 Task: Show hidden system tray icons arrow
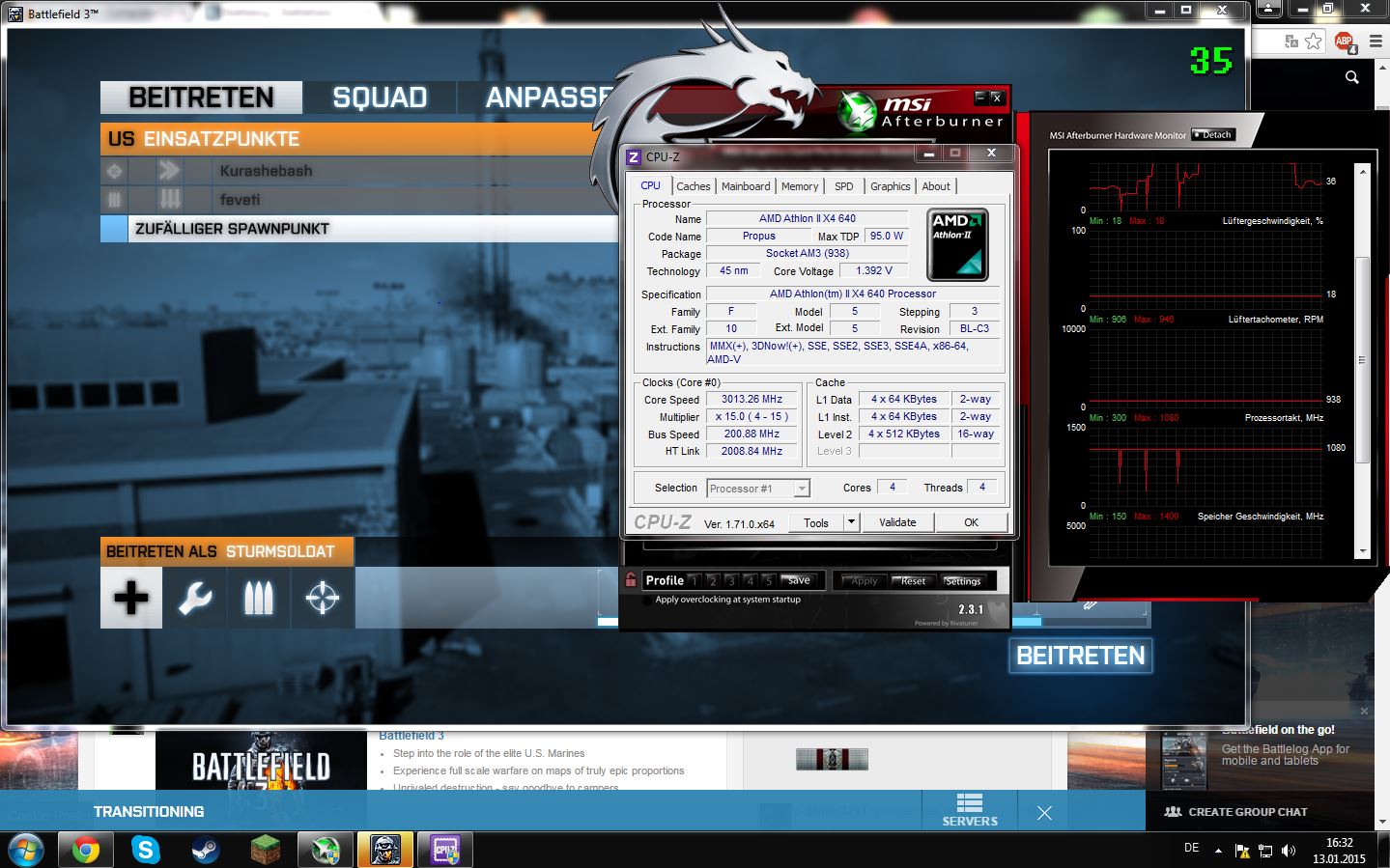(x=1218, y=851)
